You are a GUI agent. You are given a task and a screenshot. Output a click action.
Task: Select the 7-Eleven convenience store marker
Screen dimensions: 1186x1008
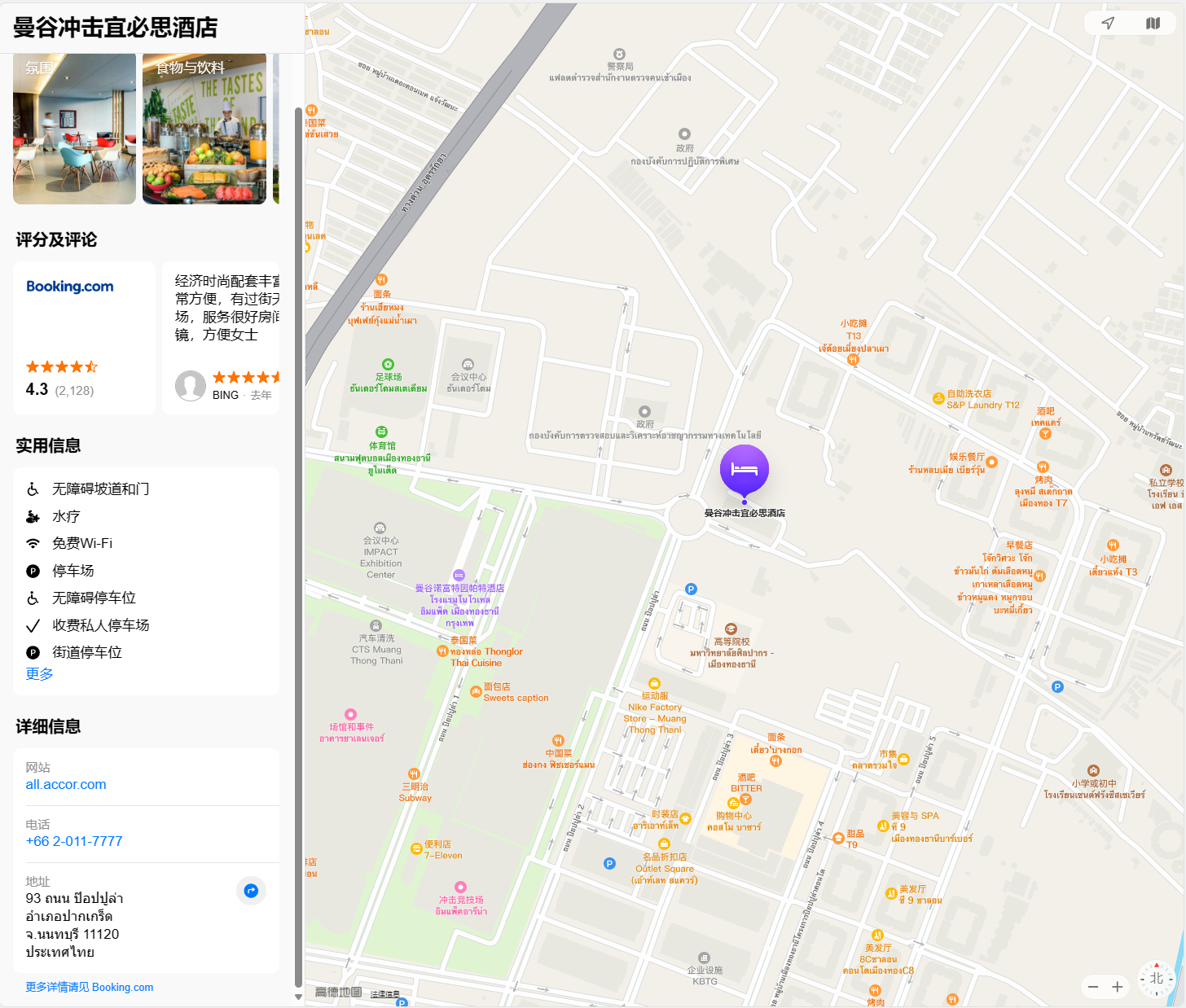pyautogui.click(x=416, y=848)
